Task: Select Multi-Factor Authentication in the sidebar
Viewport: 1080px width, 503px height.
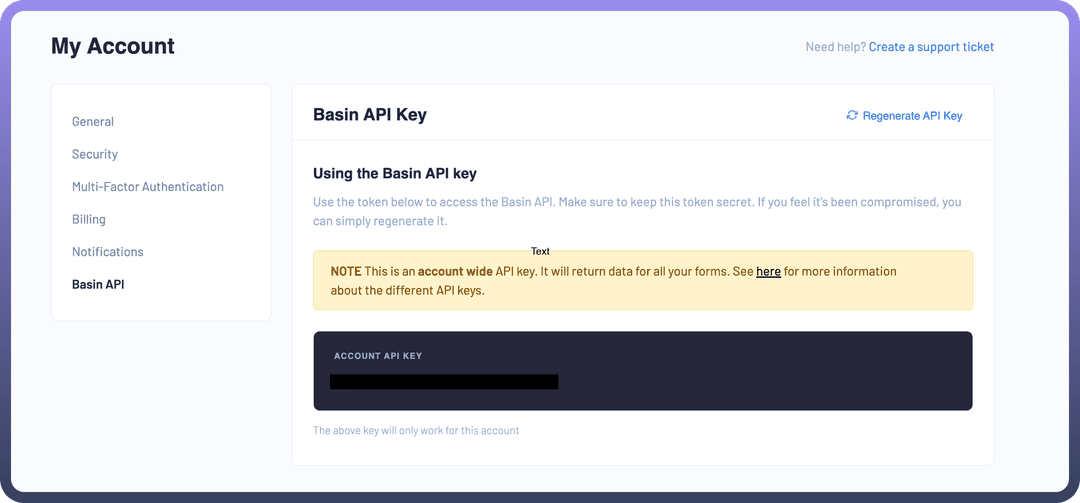Action: click(x=148, y=187)
